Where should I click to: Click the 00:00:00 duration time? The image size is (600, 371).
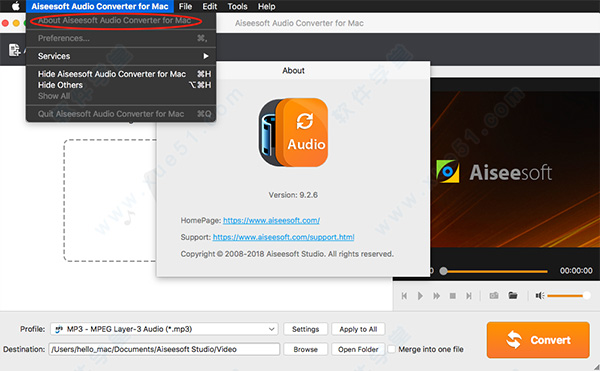(x=576, y=271)
